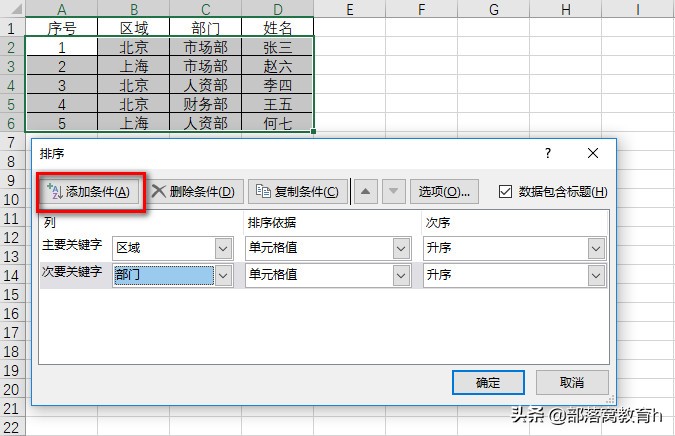Click the 北京 cell in 王五's row

point(134,104)
